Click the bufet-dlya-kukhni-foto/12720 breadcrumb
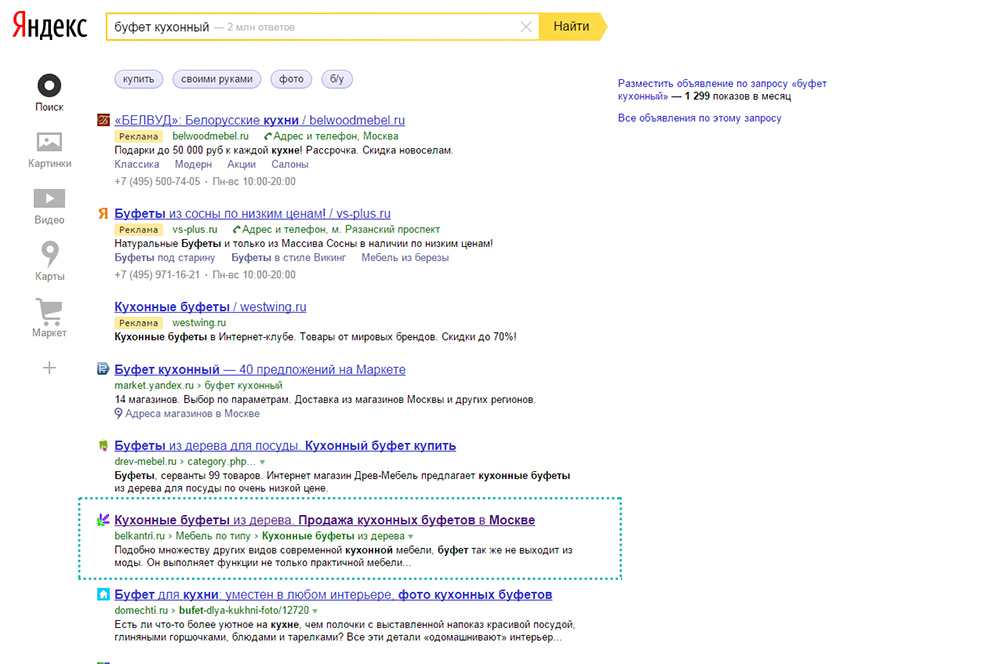 pos(244,610)
